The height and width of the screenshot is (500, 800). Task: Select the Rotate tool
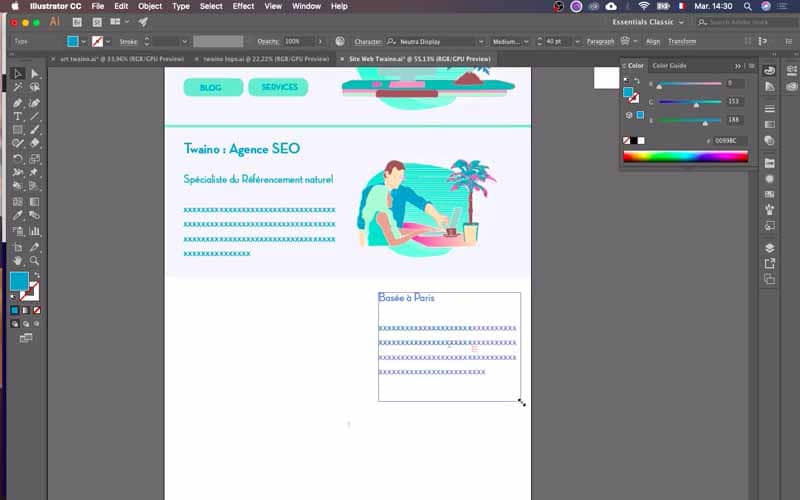[17, 159]
